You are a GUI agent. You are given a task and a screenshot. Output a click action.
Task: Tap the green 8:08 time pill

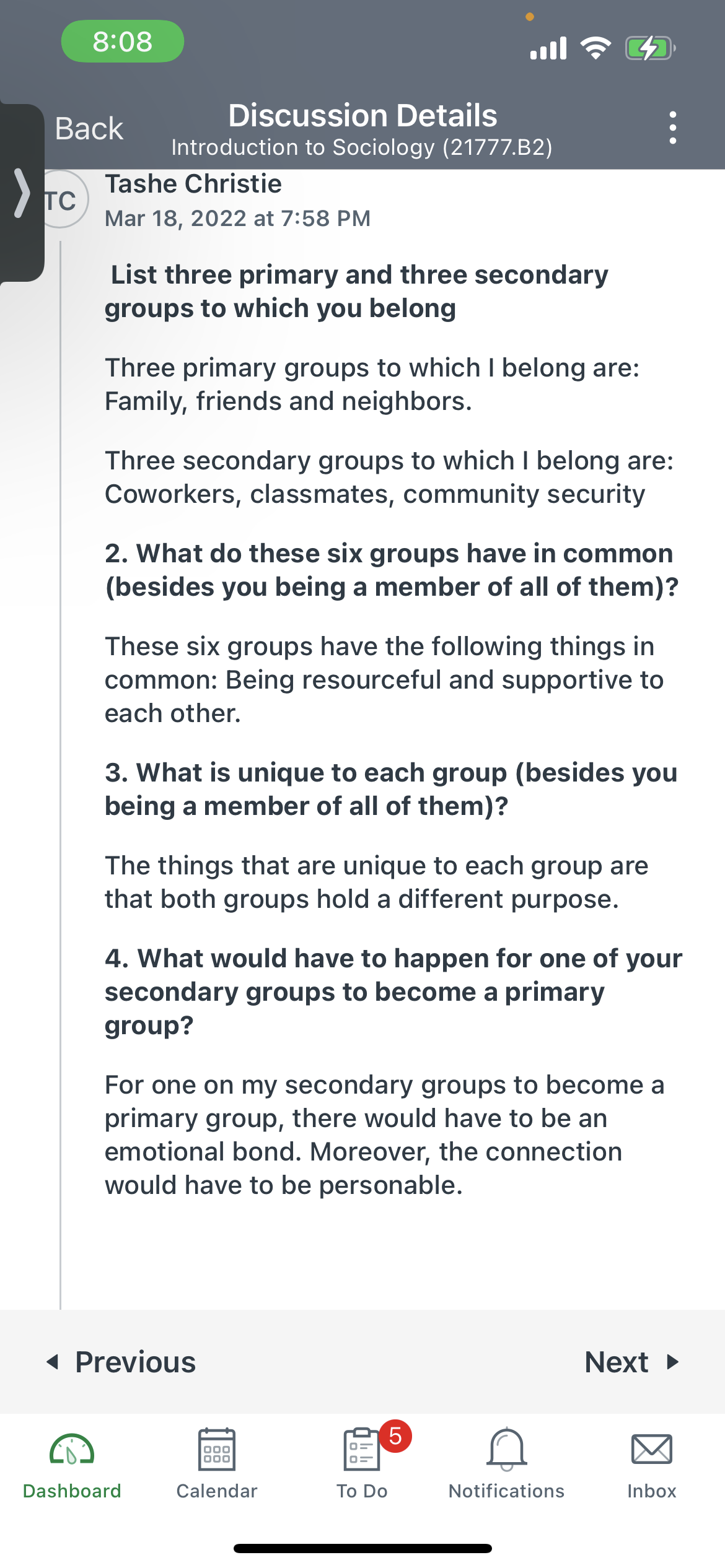coord(122,41)
